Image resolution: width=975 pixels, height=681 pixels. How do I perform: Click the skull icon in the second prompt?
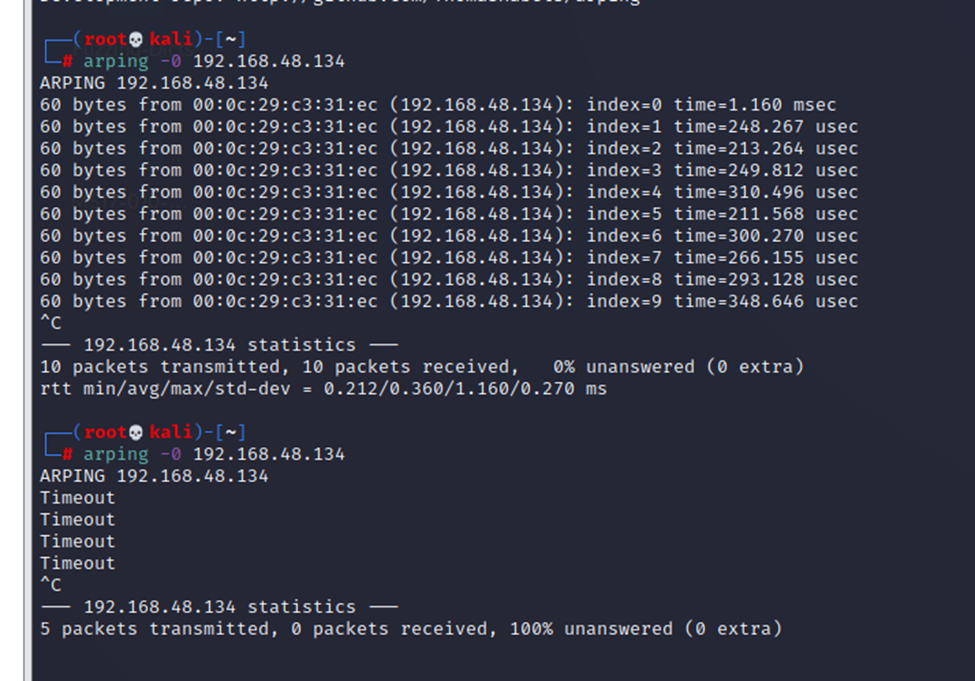(136, 432)
